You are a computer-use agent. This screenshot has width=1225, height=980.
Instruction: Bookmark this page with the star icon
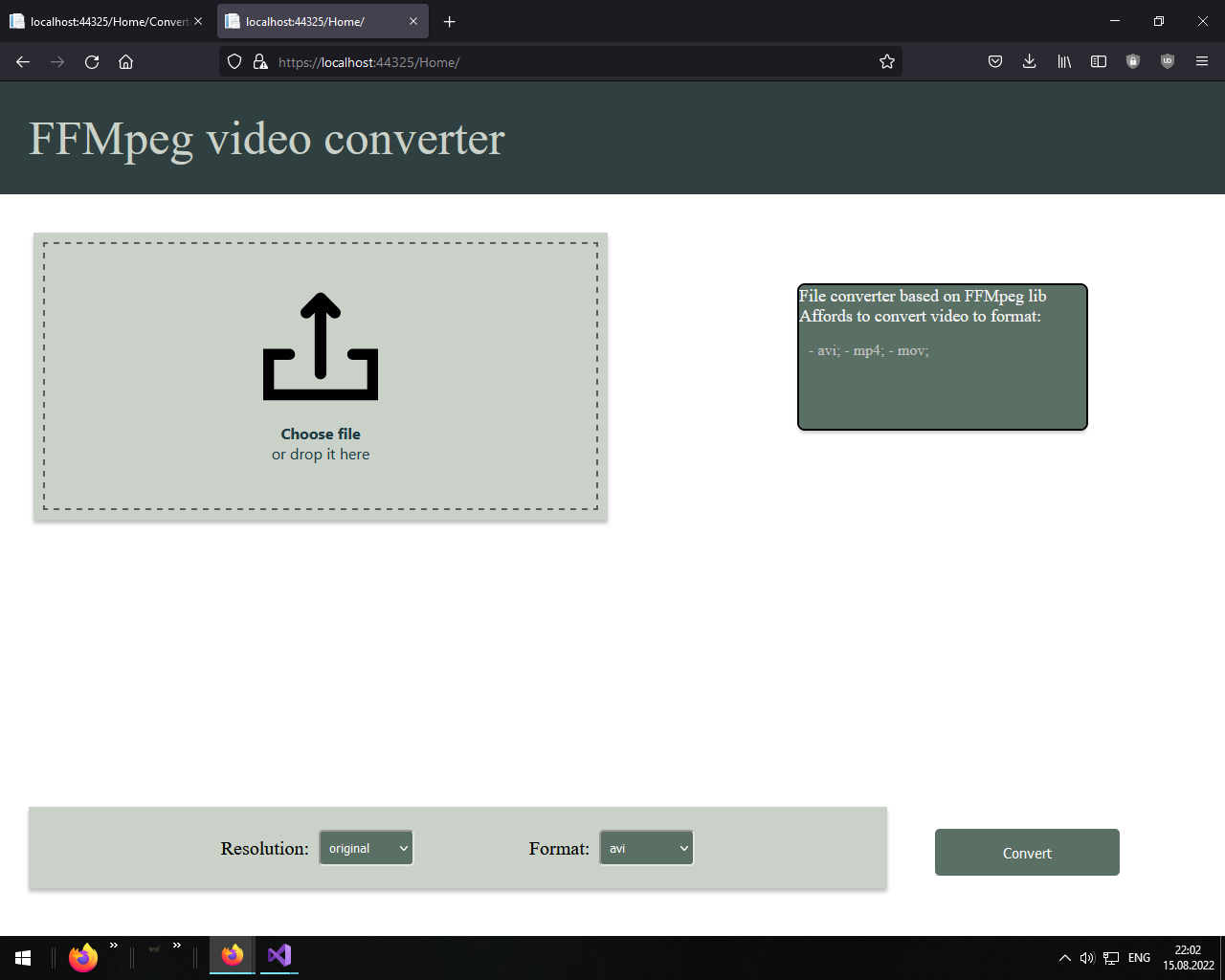tap(886, 61)
